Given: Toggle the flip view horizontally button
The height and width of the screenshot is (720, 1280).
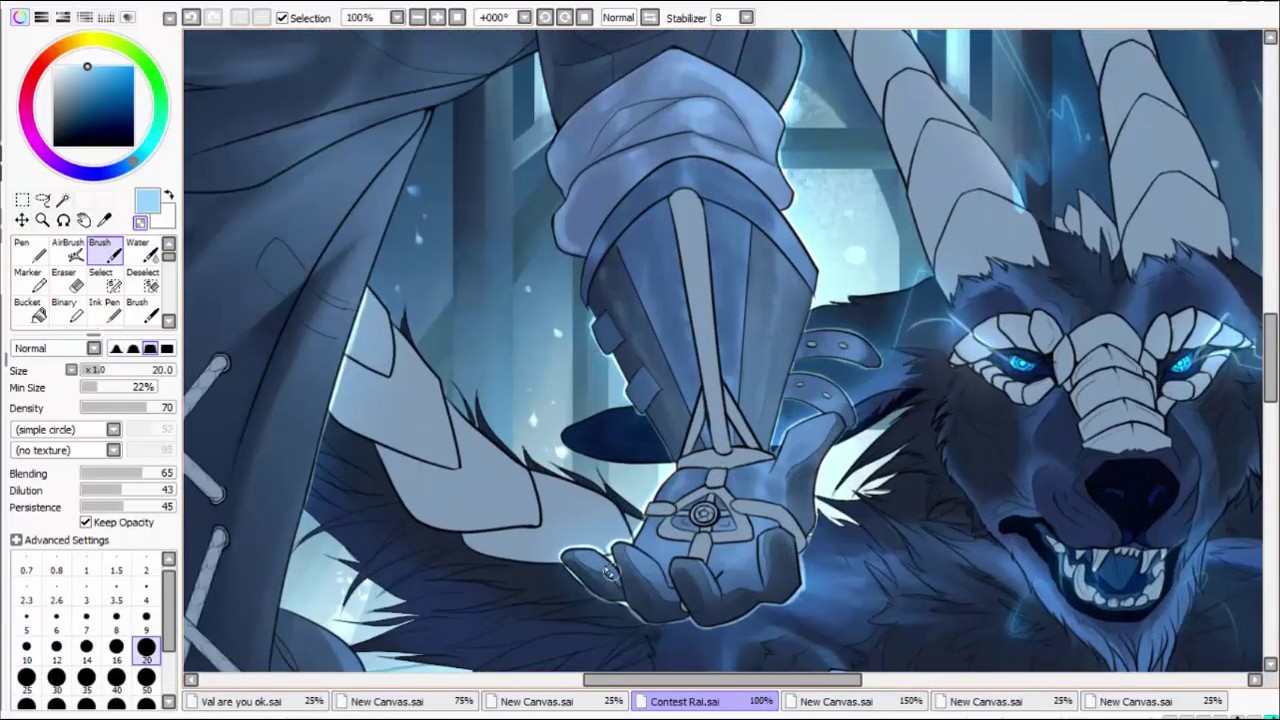Looking at the screenshot, I should [650, 17].
